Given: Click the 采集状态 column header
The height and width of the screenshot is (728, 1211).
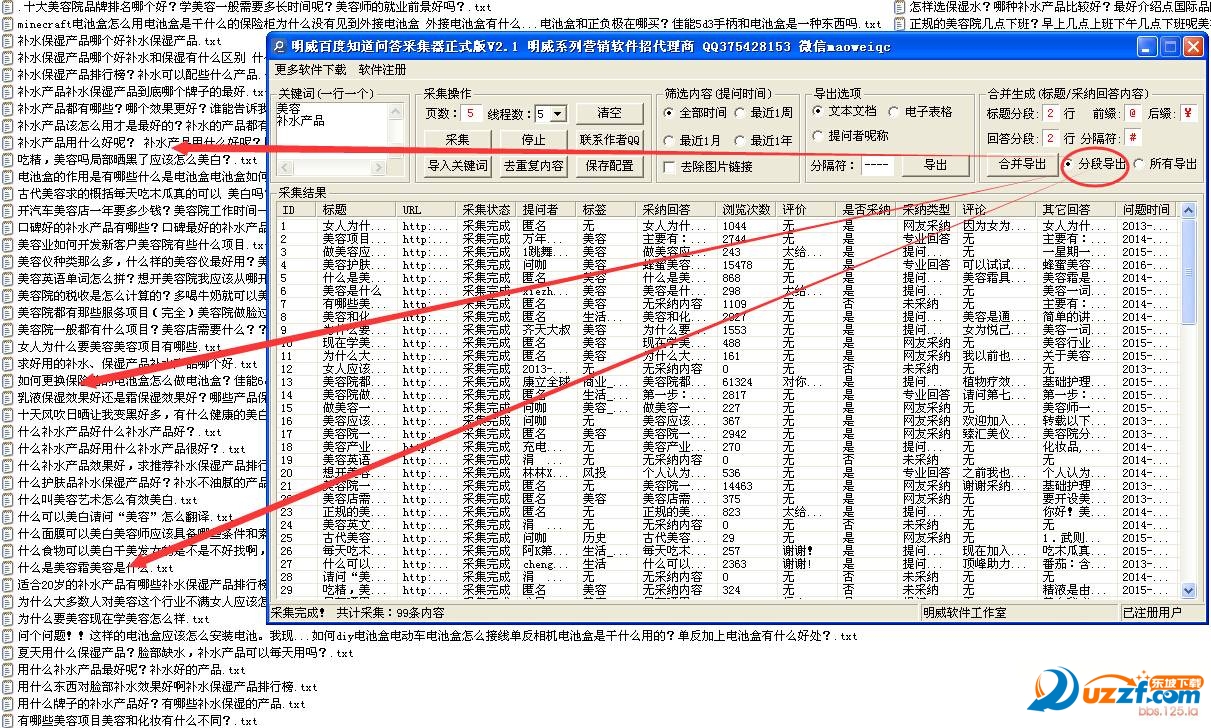Looking at the screenshot, I should (487, 210).
